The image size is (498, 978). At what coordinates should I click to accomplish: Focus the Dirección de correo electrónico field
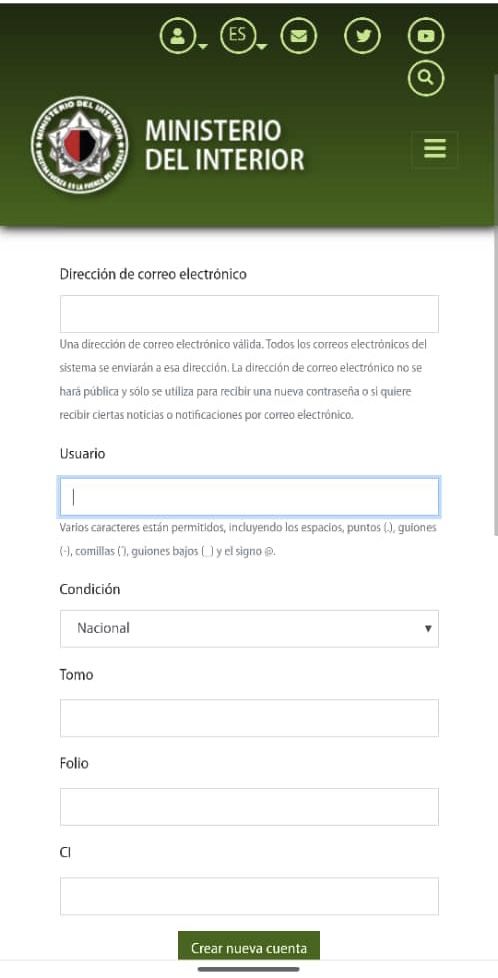click(x=249, y=314)
